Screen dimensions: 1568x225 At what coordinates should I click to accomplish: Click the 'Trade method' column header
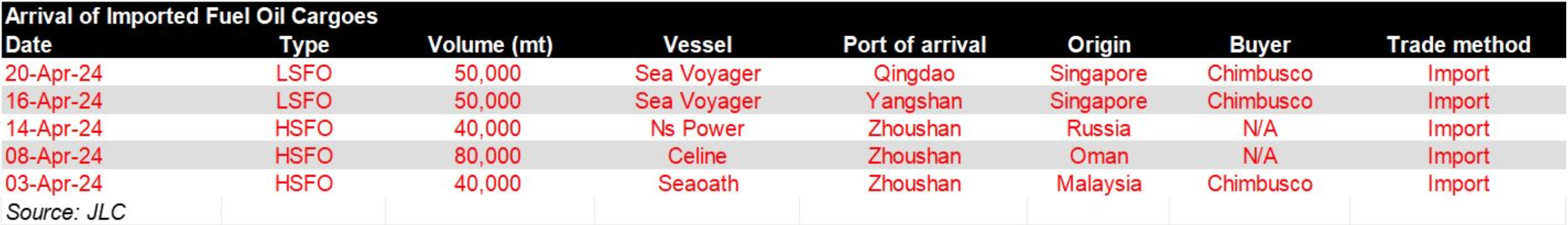point(1458,45)
